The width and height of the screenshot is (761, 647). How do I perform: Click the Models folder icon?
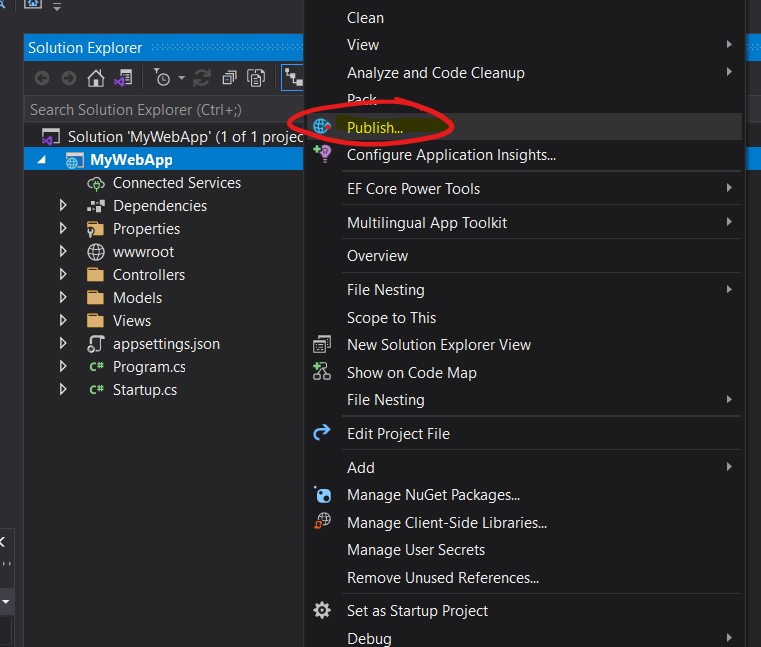pyautogui.click(x=95, y=298)
